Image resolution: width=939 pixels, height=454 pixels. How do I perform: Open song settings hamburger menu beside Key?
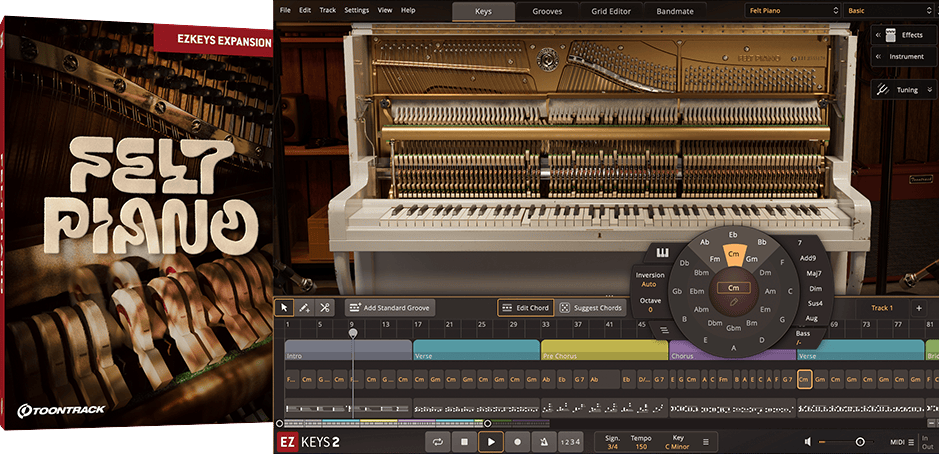tap(705, 442)
